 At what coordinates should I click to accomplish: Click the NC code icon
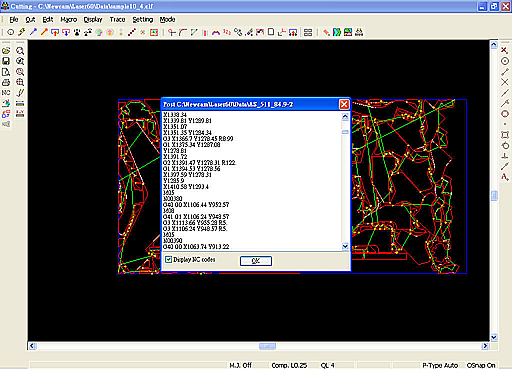tap(6, 93)
